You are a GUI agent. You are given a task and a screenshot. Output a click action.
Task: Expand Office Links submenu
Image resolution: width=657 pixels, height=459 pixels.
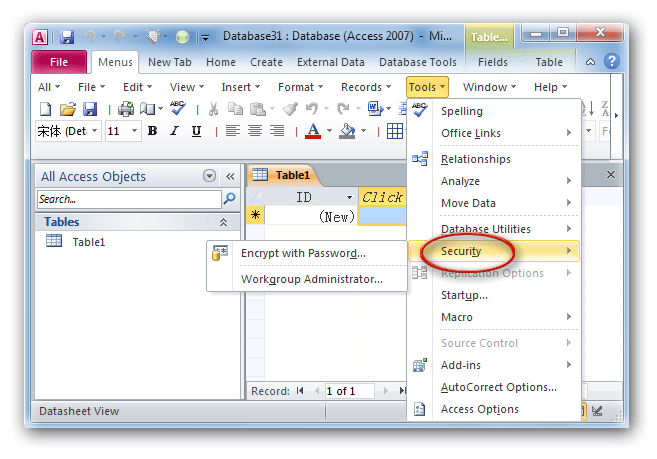tap(494, 133)
